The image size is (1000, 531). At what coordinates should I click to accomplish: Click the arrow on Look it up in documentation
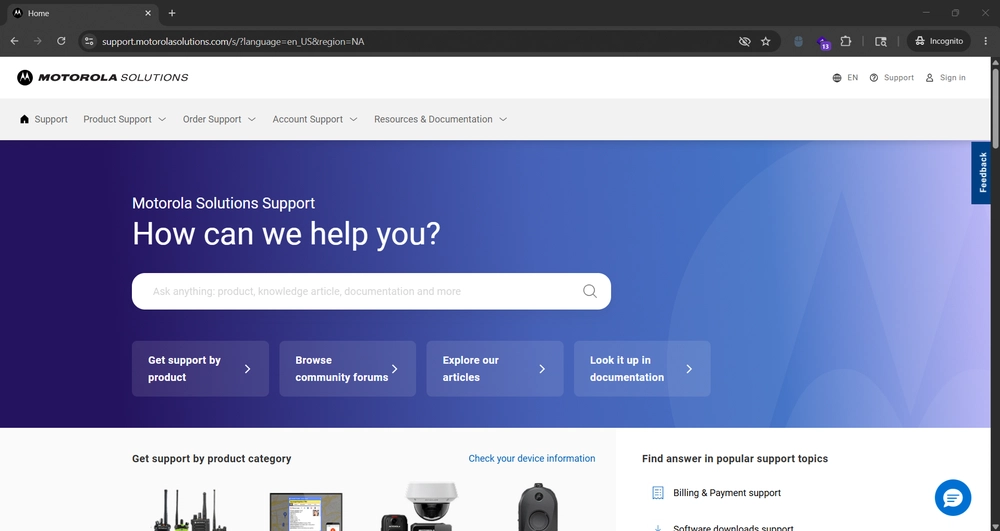pos(689,368)
